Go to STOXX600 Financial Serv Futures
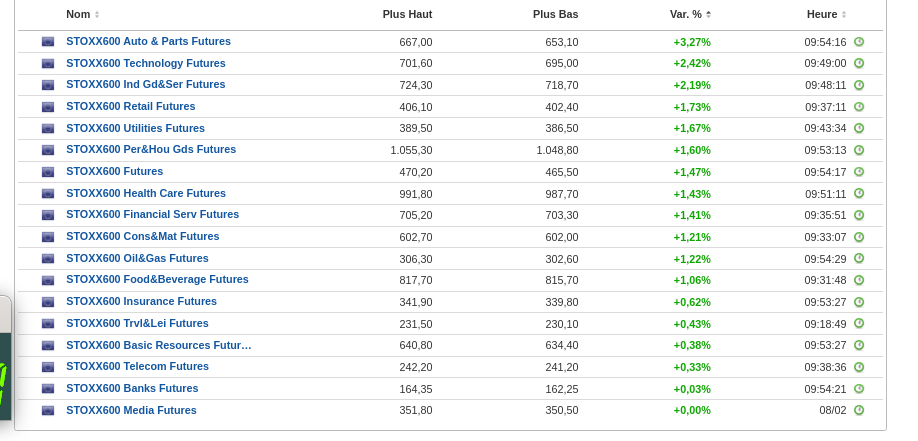 click(x=152, y=214)
